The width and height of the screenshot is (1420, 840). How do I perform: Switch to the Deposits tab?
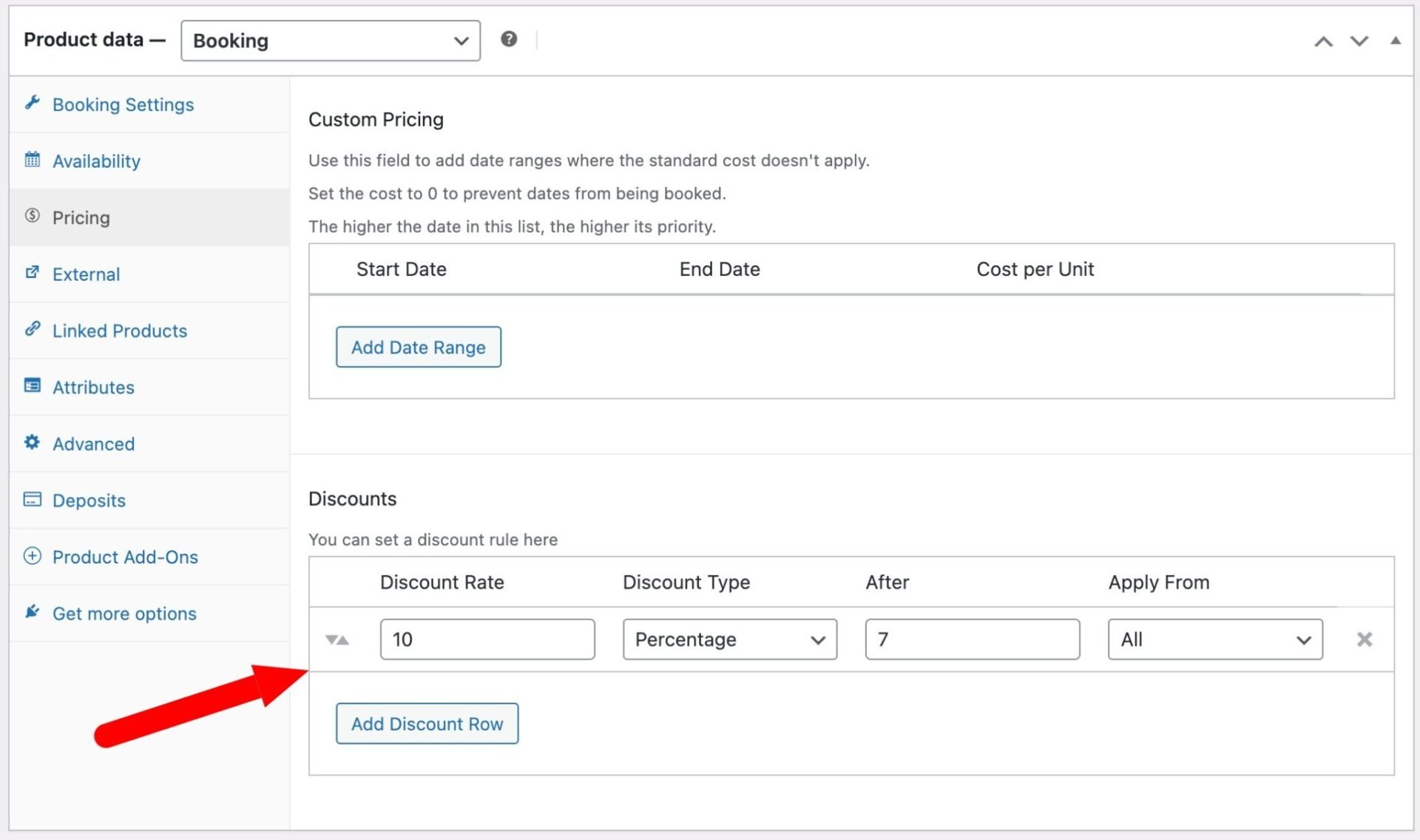89,501
